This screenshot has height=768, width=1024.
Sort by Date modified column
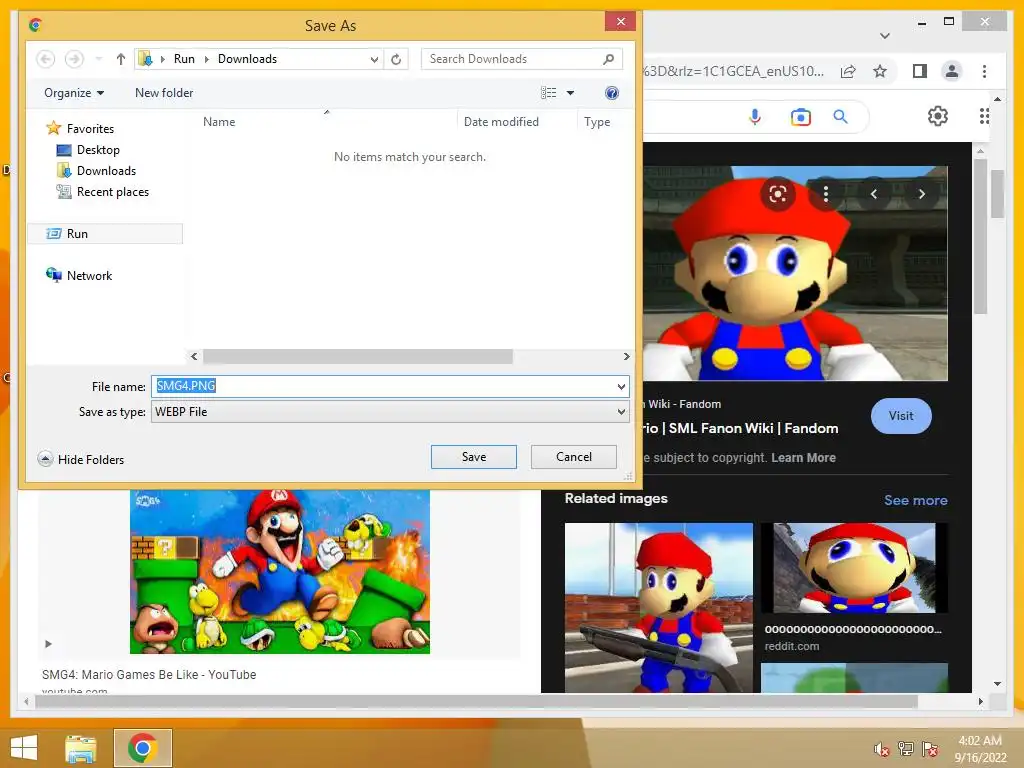(x=501, y=121)
